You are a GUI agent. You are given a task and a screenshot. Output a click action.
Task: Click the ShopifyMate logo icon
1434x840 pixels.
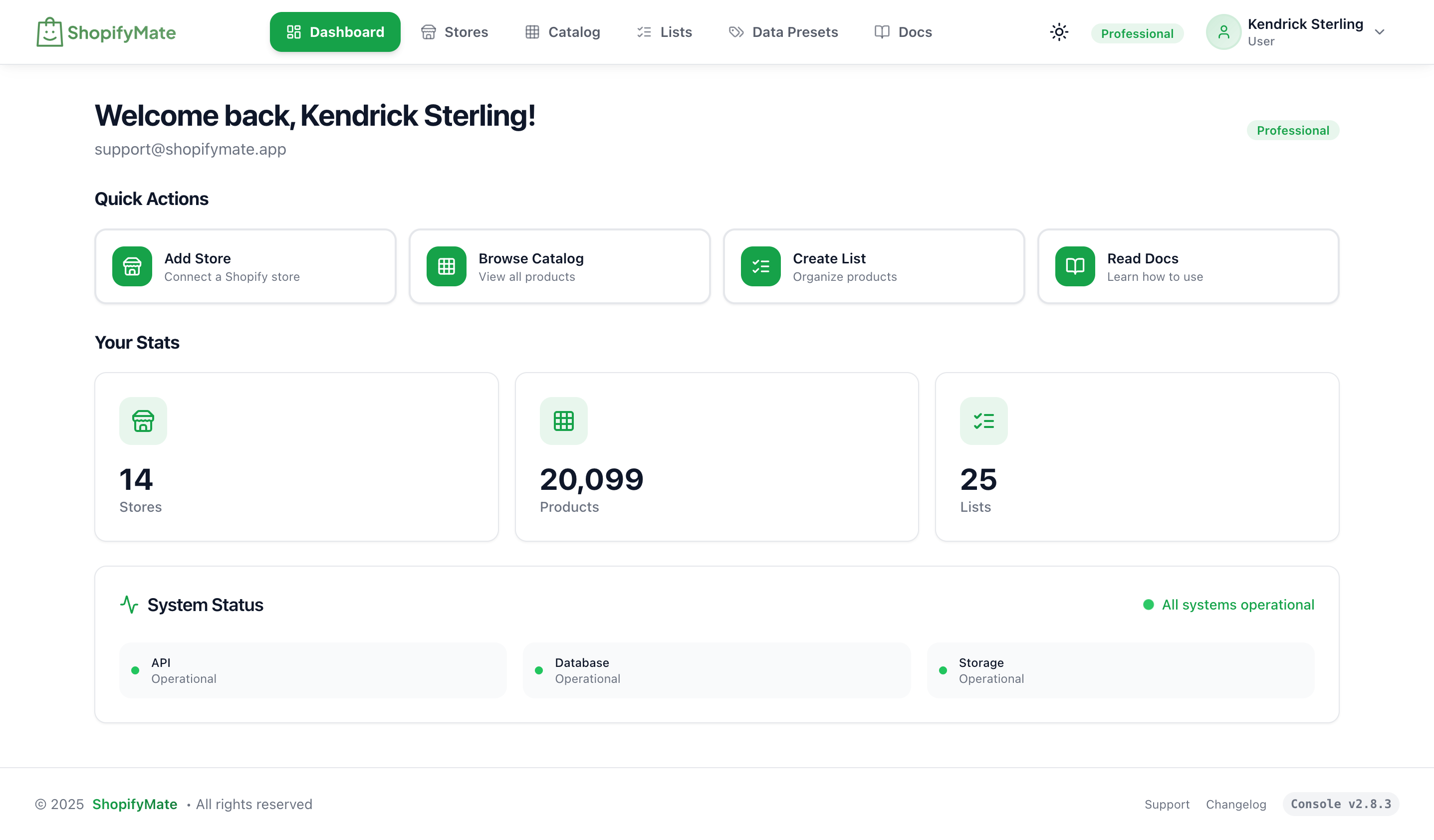tap(49, 32)
